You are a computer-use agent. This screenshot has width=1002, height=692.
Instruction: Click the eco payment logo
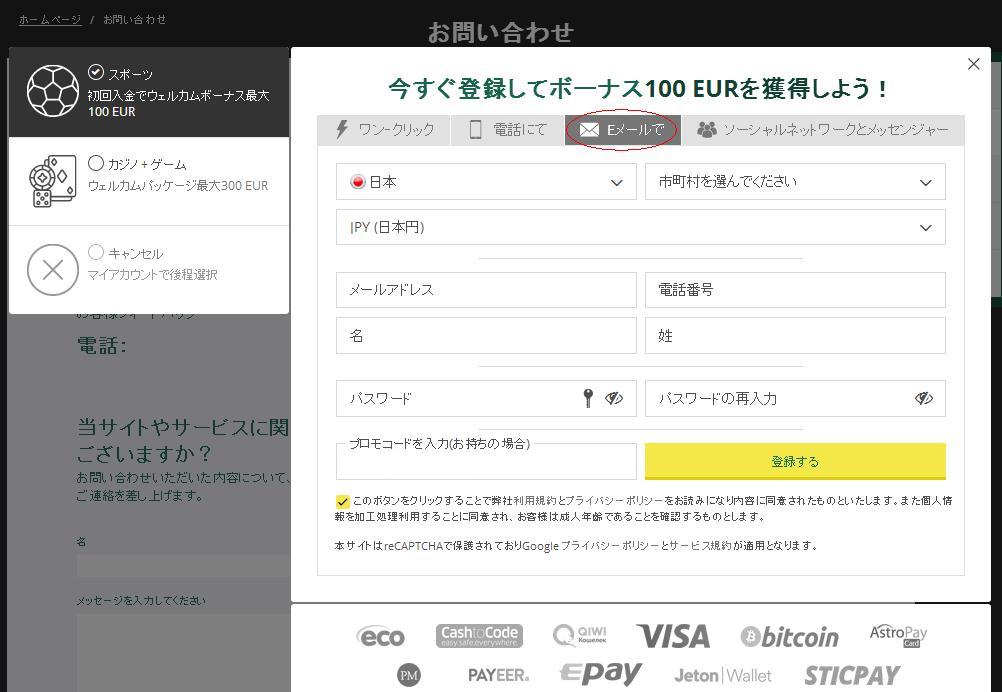[x=381, y=636]
